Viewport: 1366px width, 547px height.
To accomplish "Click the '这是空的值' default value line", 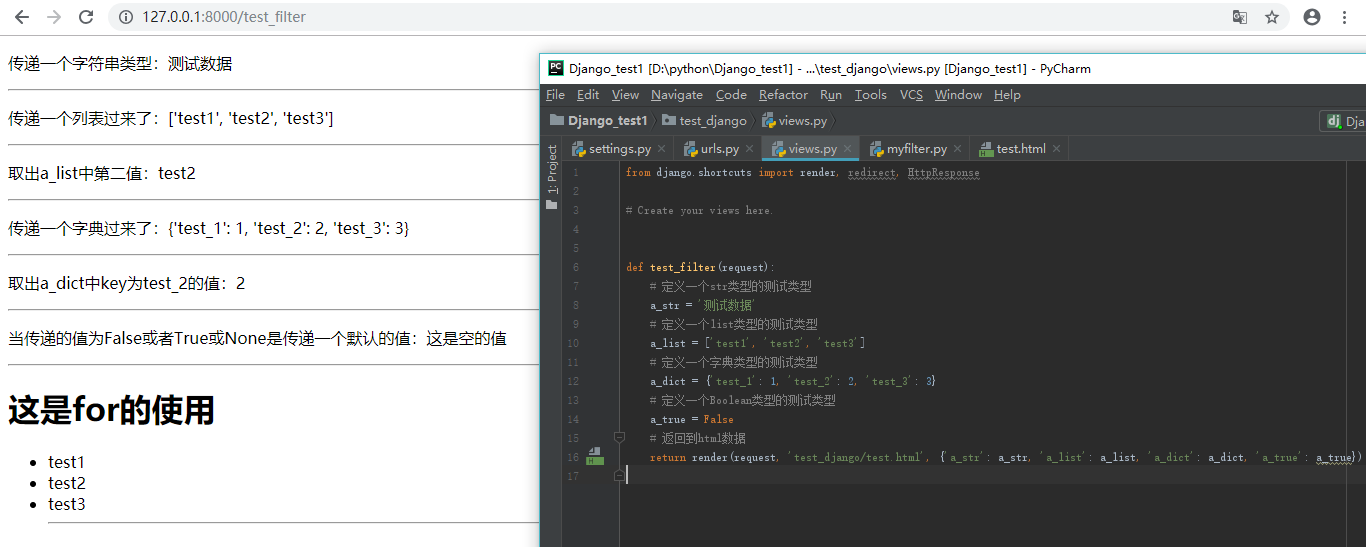I will (257, 339).
